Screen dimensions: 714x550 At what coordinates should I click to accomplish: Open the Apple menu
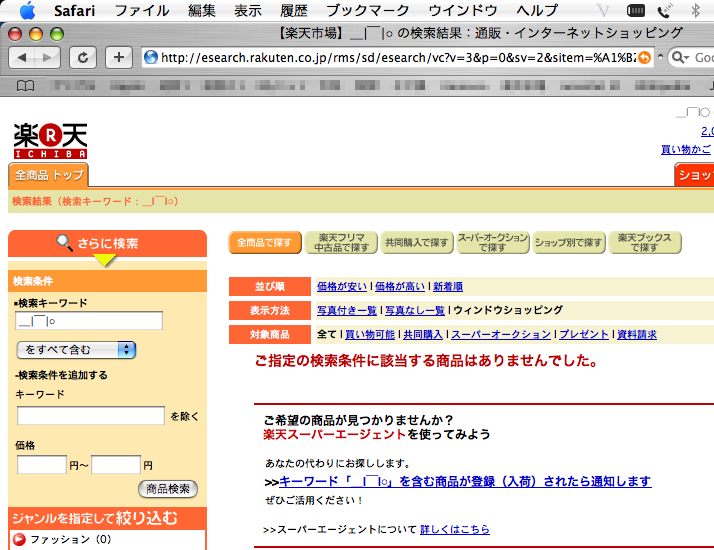click(27, 10)
